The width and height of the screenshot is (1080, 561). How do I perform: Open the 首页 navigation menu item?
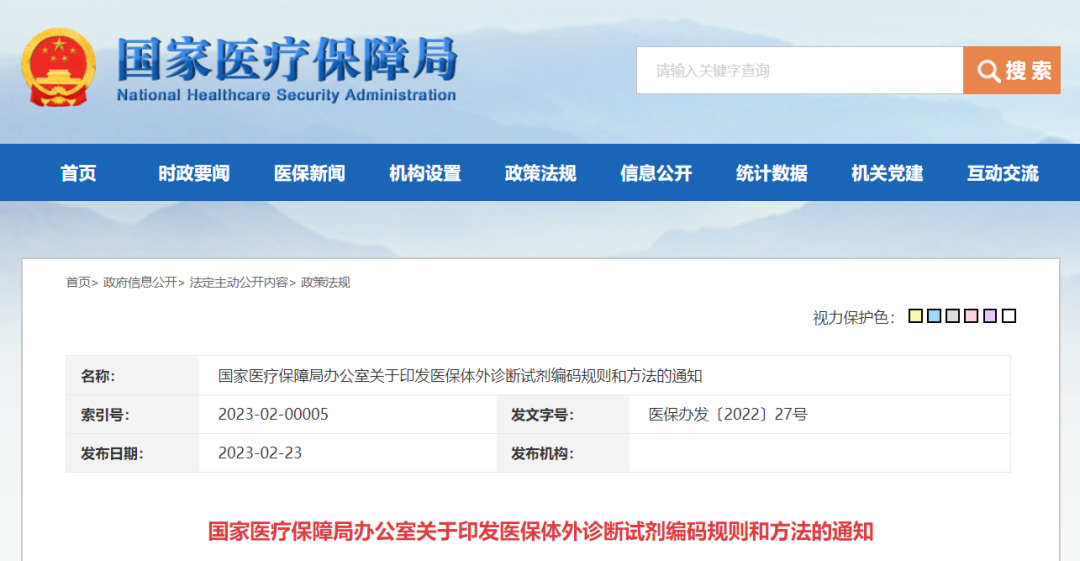pos(79,173)
